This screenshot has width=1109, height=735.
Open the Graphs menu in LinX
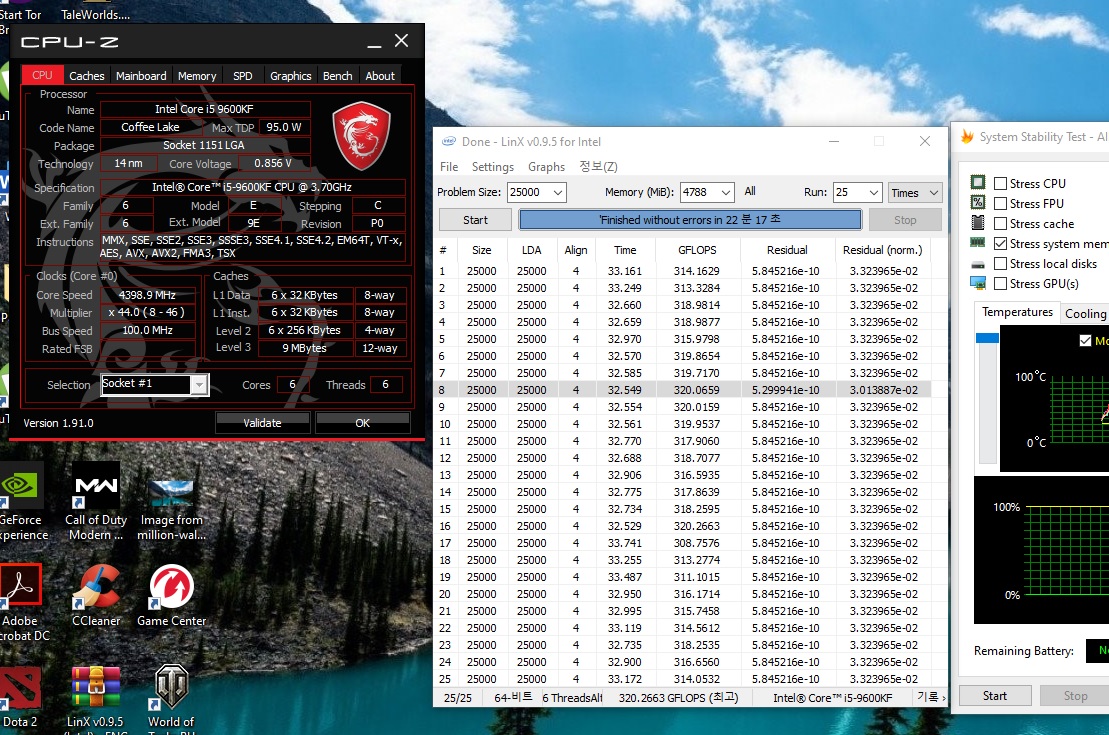tap(547, 167)
